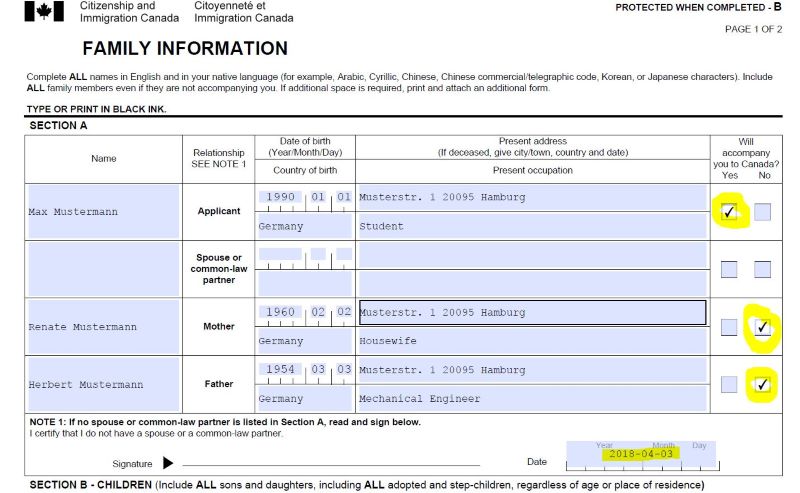Screen dimensions: 800x493
Task: Click the Father relationship label
Action: pyautogui.click(x=218, y=384)
